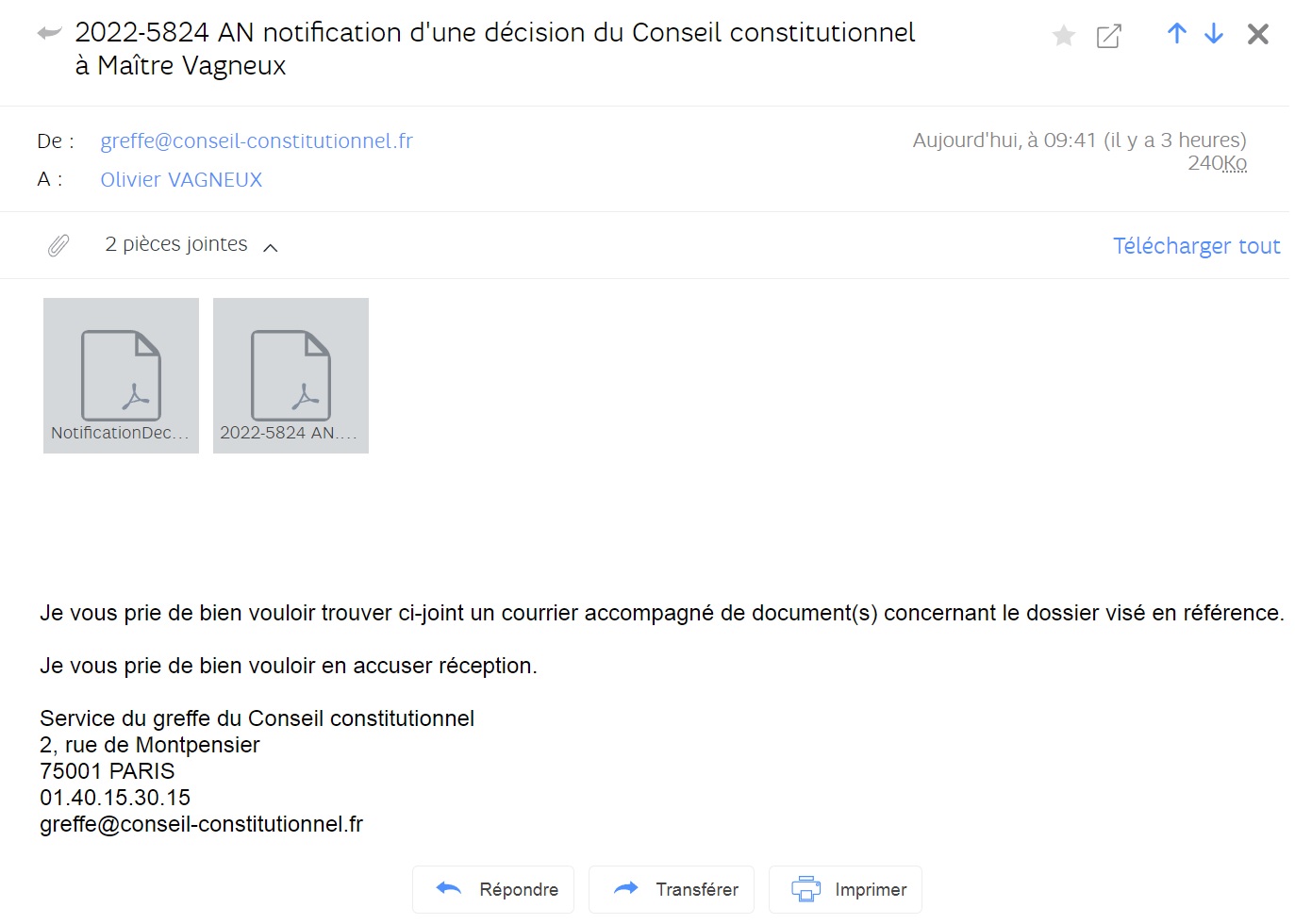
Task: Click Télécharger tout link
Action: point(1196,246)
